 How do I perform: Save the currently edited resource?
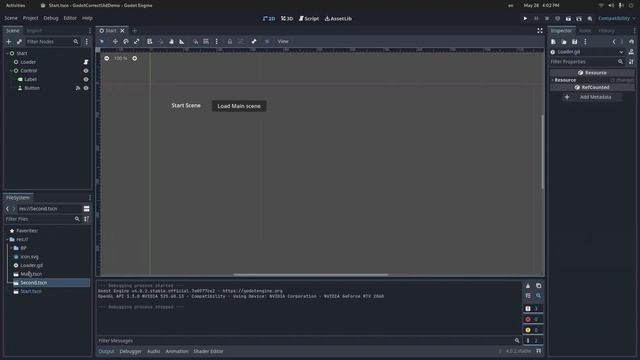tap(574, 42)
